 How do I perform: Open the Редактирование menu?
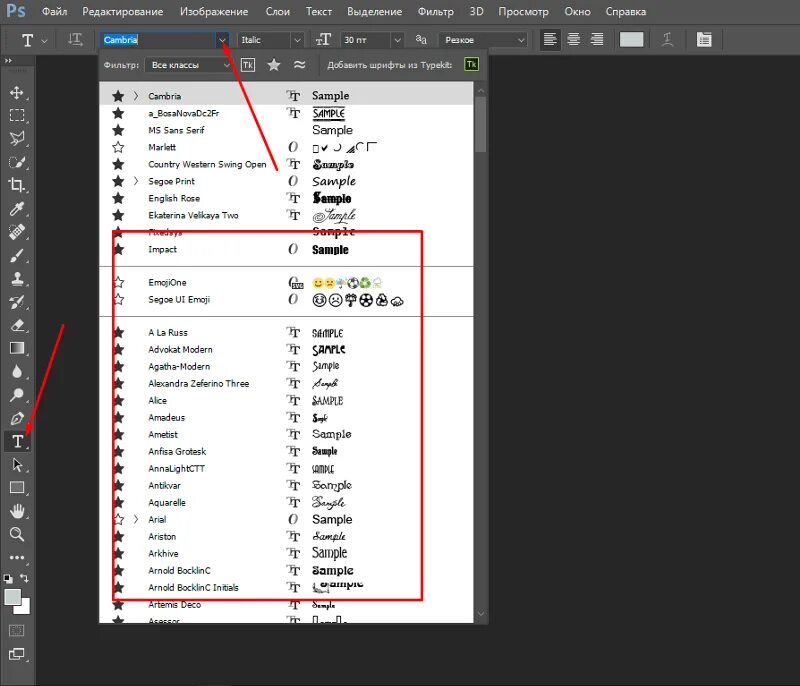click(122, 11)
